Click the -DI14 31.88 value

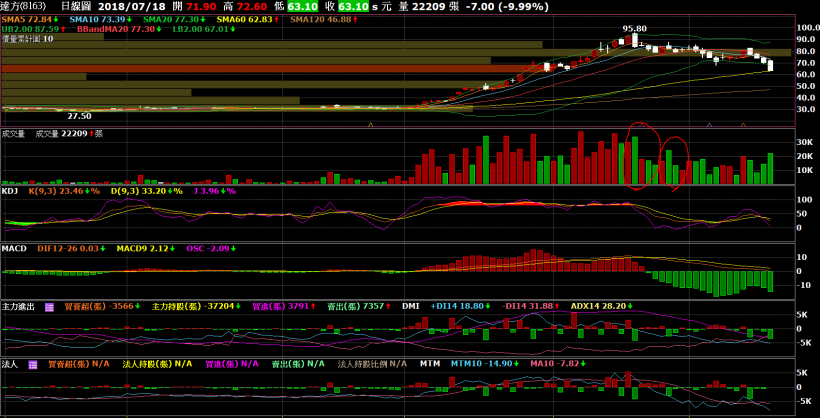tap(531, 307)
